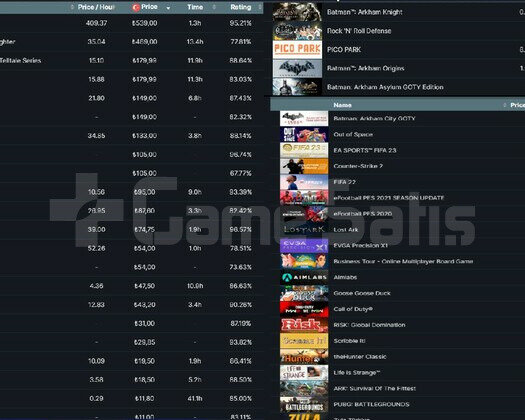The height and width of the screenshot is (420, 525).
Task: Open RISK: Global Domination title link
Action: (x=369, y=325)
